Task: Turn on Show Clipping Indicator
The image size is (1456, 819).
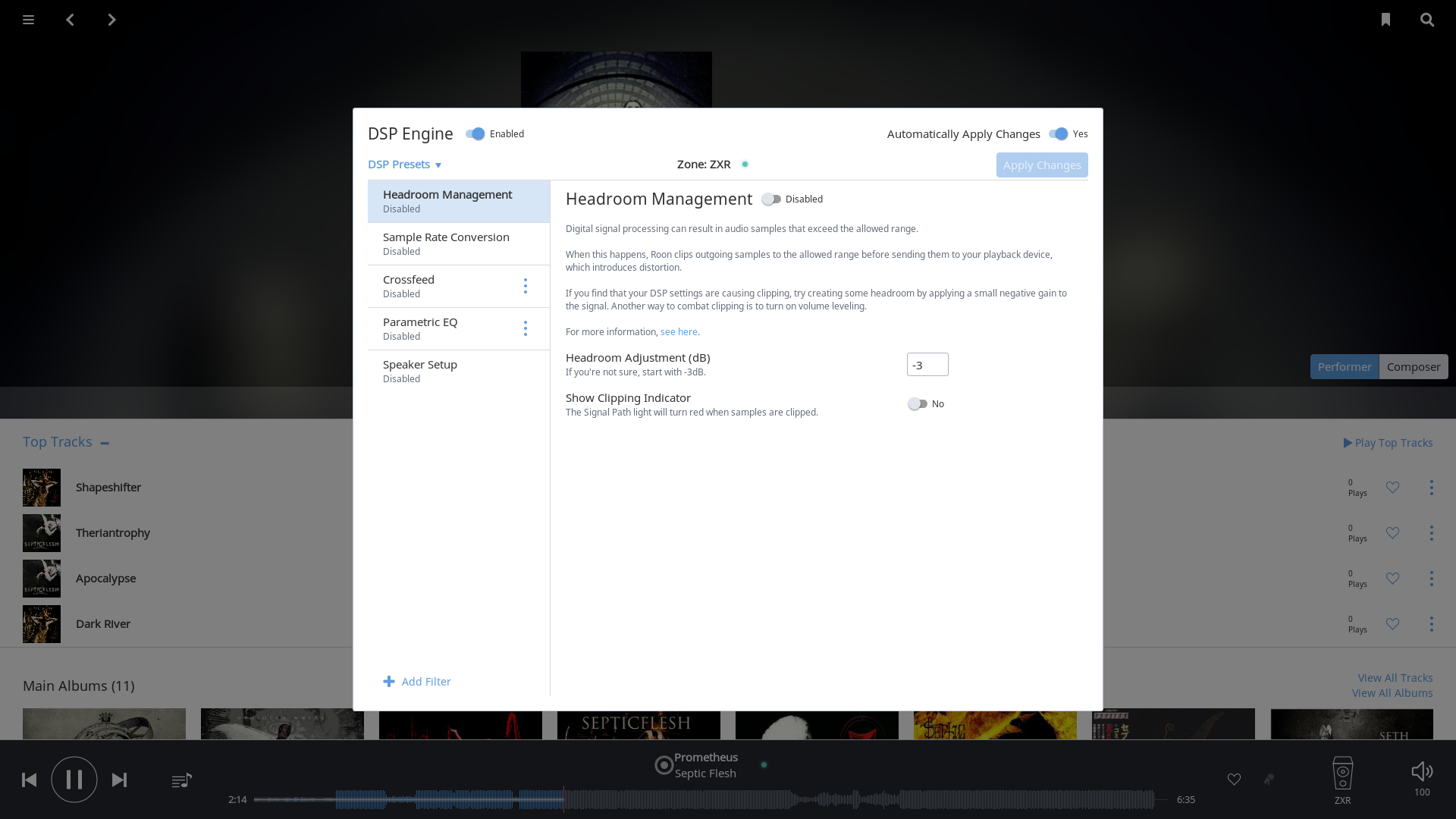Action: tap(918, 404)
